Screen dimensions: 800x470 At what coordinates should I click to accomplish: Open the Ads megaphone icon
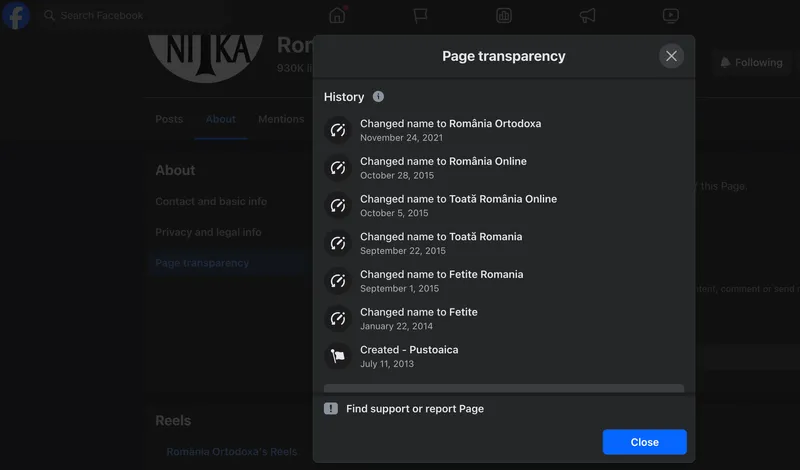(x=588, y=15)
